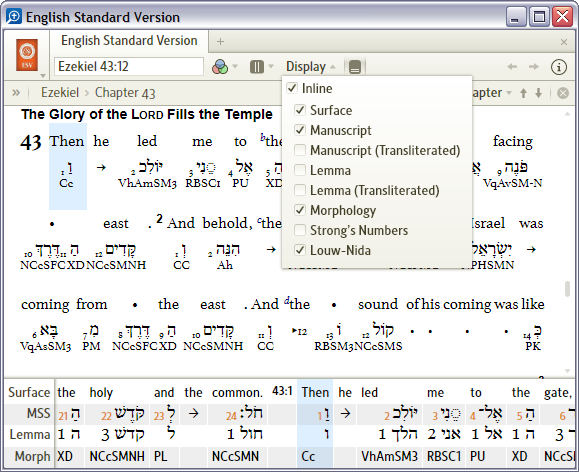Click 'holy' in the interlinear Surface row
The height and width of the screenshot is (472, 579).
coord(101,393)
